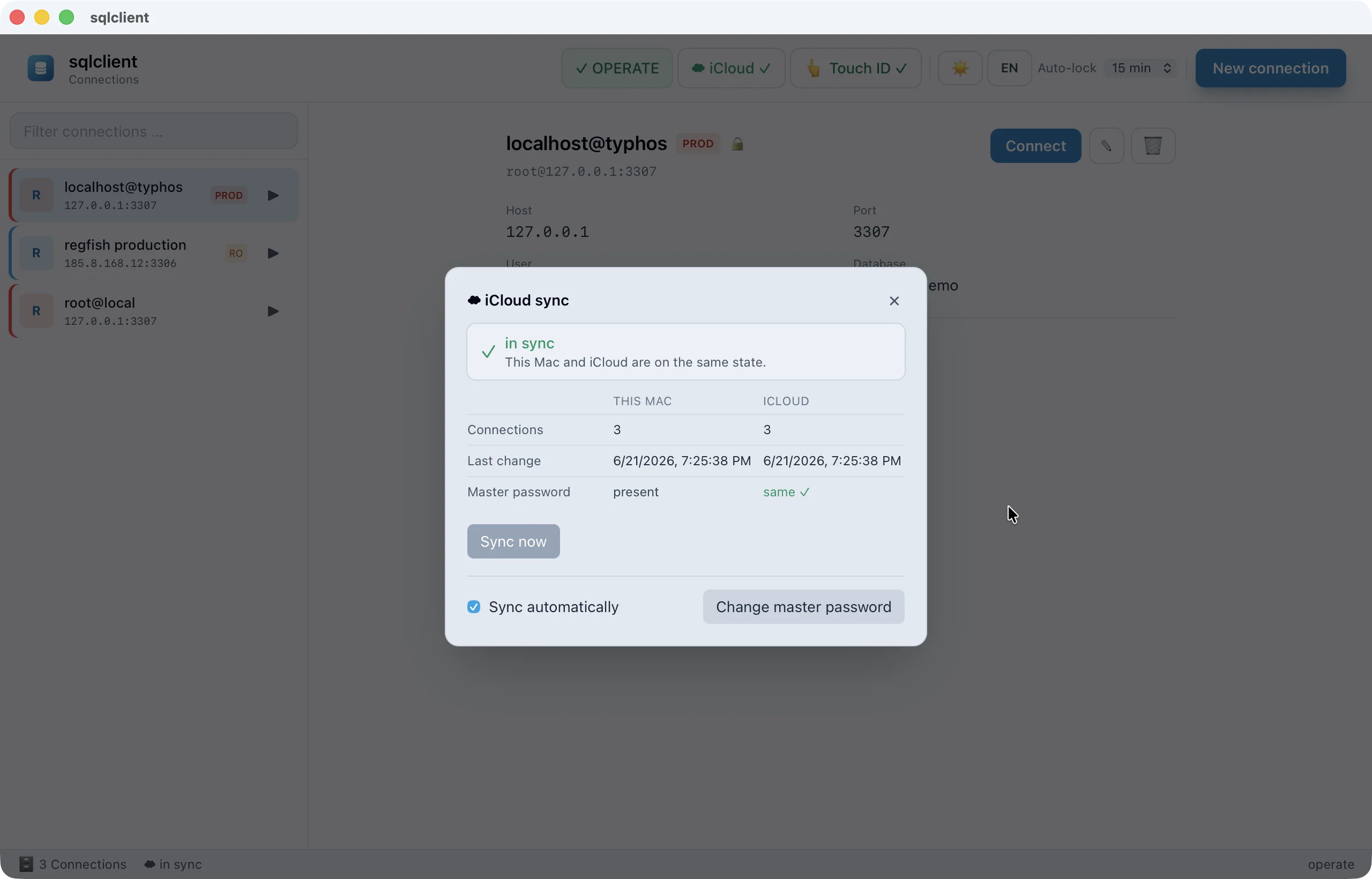Click 'present' in the Master password row
Image resolution: width=1372 pixels, height=879 pixels.
(x=636, y=492)
